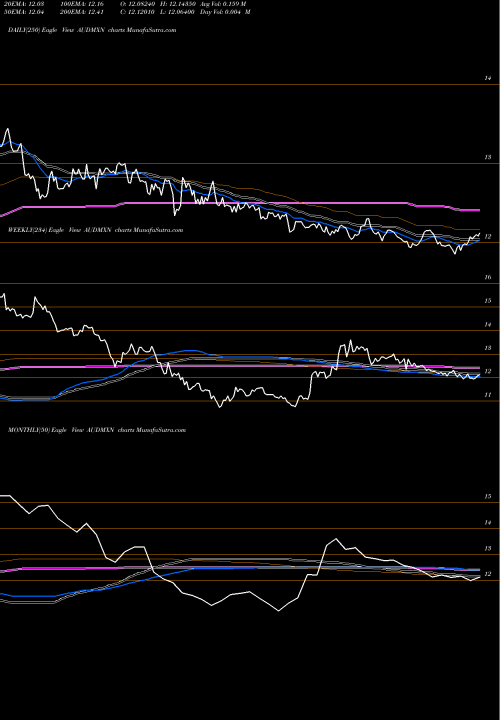Click axis label 12 on daily chart

[488, 236]
